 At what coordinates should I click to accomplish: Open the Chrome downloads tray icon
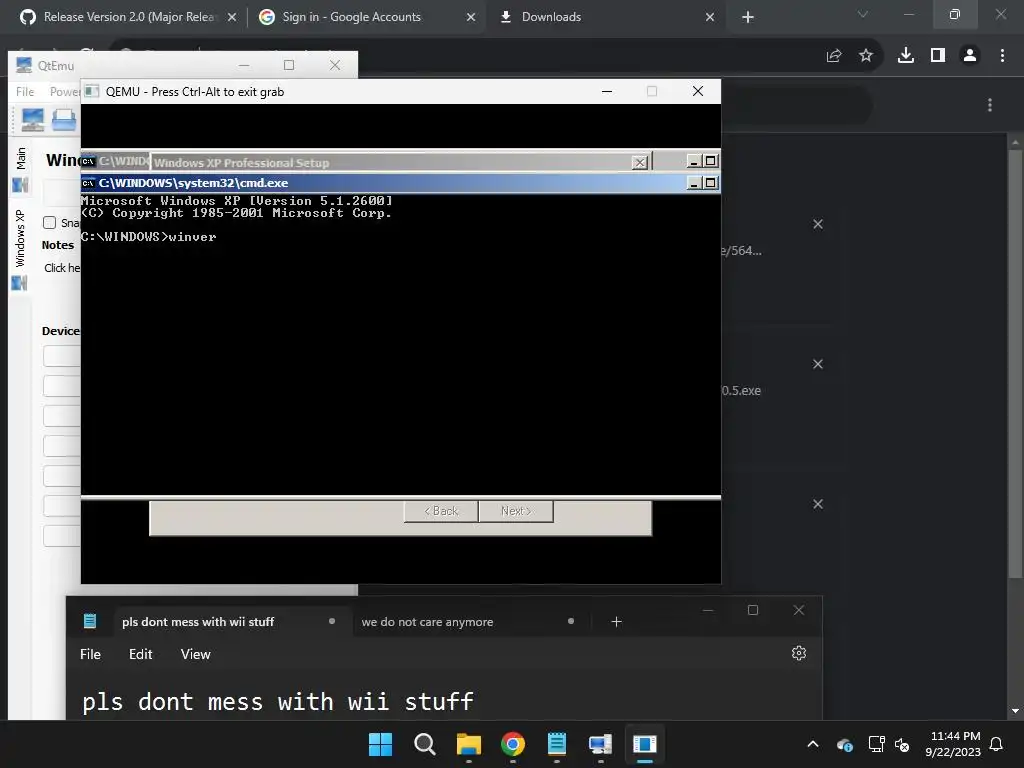click(x=906, y=56)
